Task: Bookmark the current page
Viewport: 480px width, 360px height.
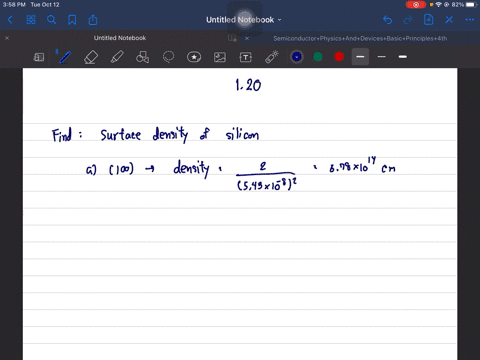Action: coord(72,20)
